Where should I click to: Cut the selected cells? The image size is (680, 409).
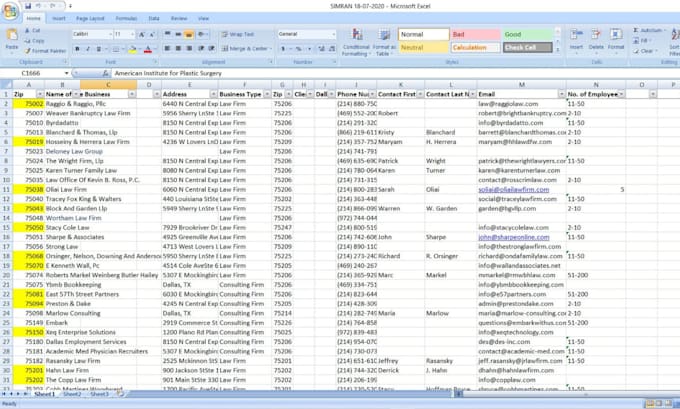[x=33, y=31]
